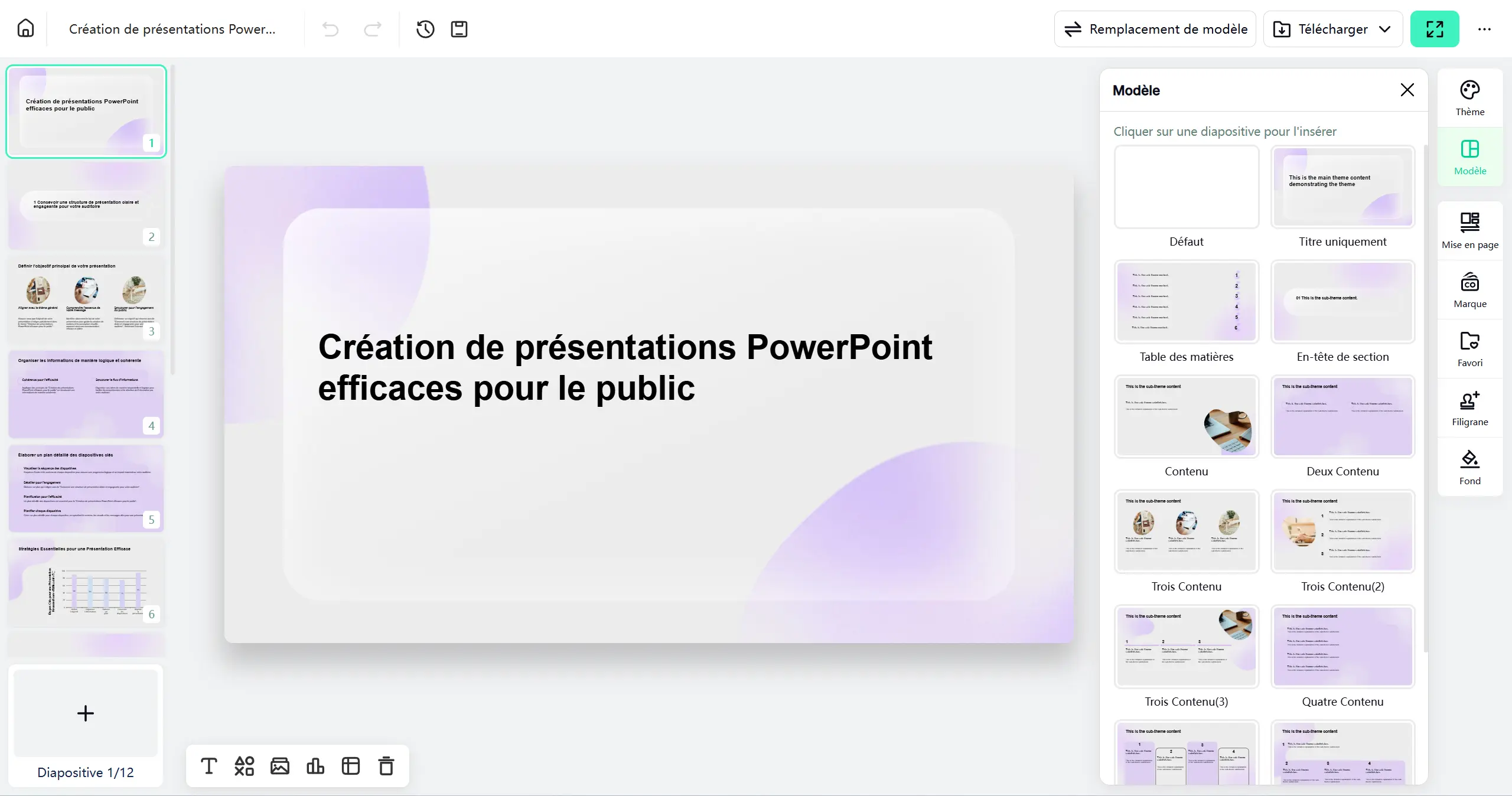Viewport: 1512px width, 796px height.
Task: Insert the Trois Contenu(2) layout
Action: pyautogui.click(x=1342, y=531)
